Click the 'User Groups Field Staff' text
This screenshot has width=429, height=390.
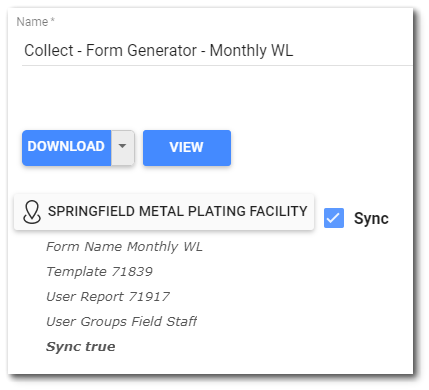(x=122, y=322)
